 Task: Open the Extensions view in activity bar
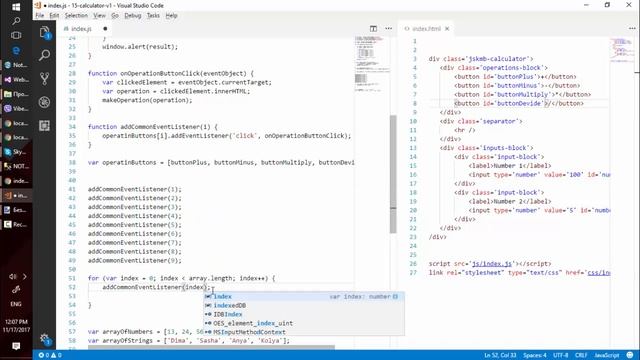coord(44,125)
